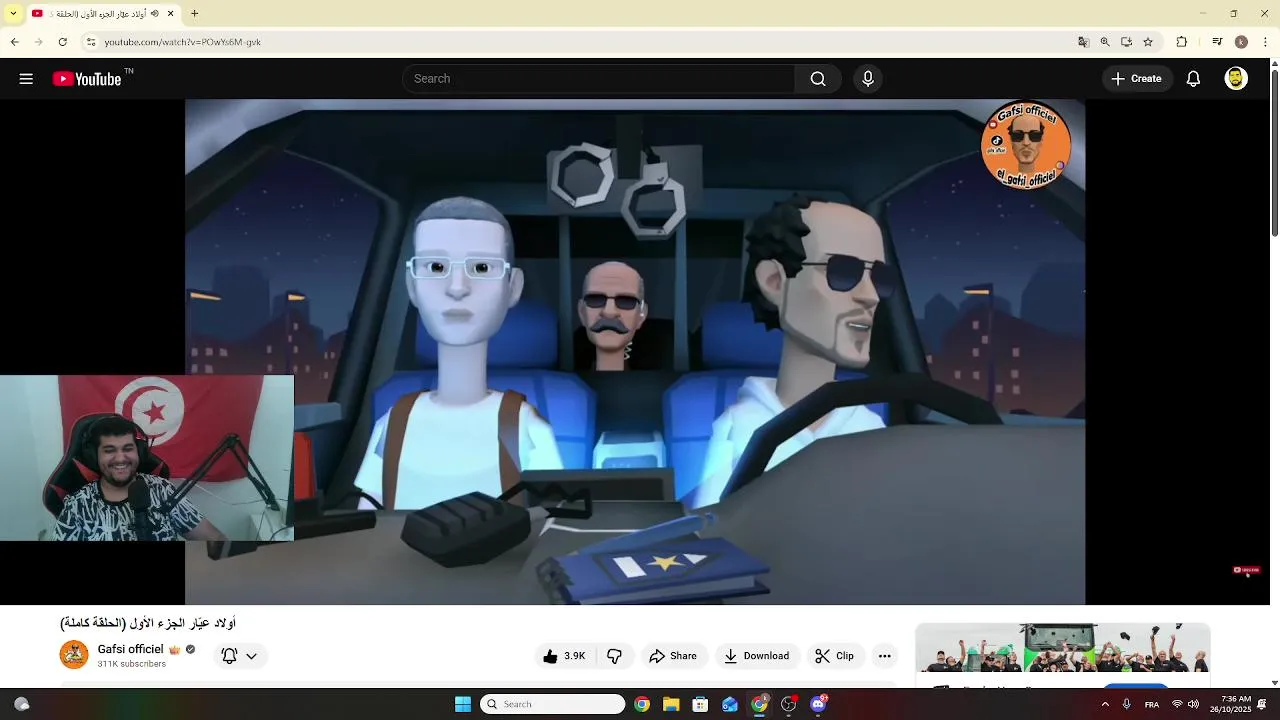Screen dimensions: 1280x720
Task: Go back using browser back arrow
Action: click(15, 42)
